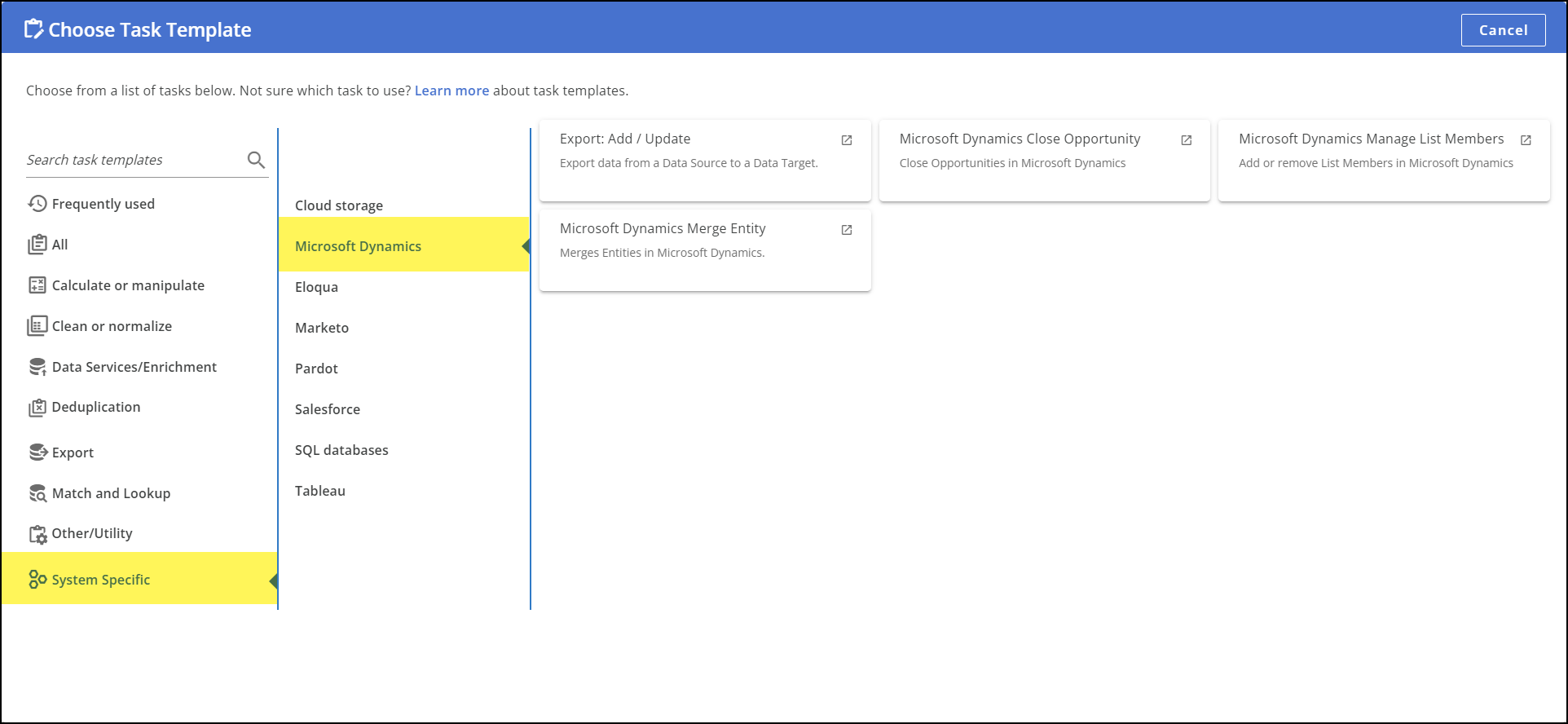Click the Calculate or manipulate calculator icon

pos(37,285)
